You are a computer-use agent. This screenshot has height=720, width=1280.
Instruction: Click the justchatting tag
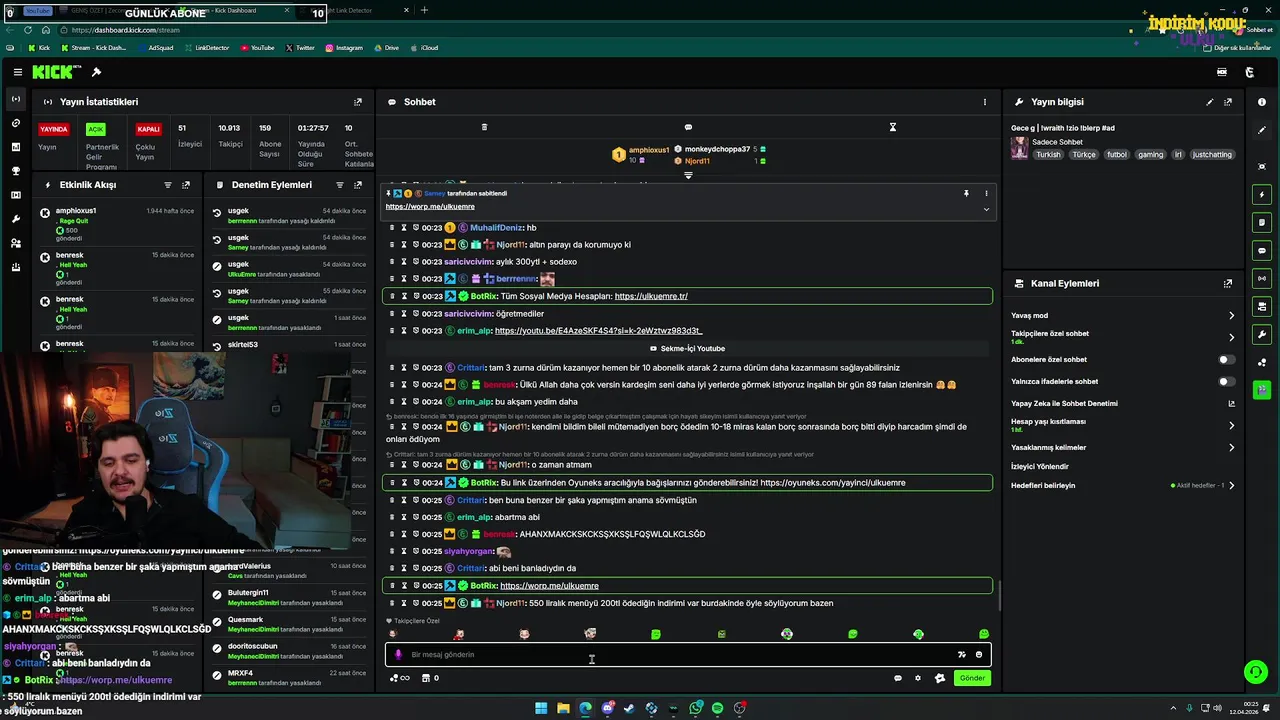tap(1213, 155)
